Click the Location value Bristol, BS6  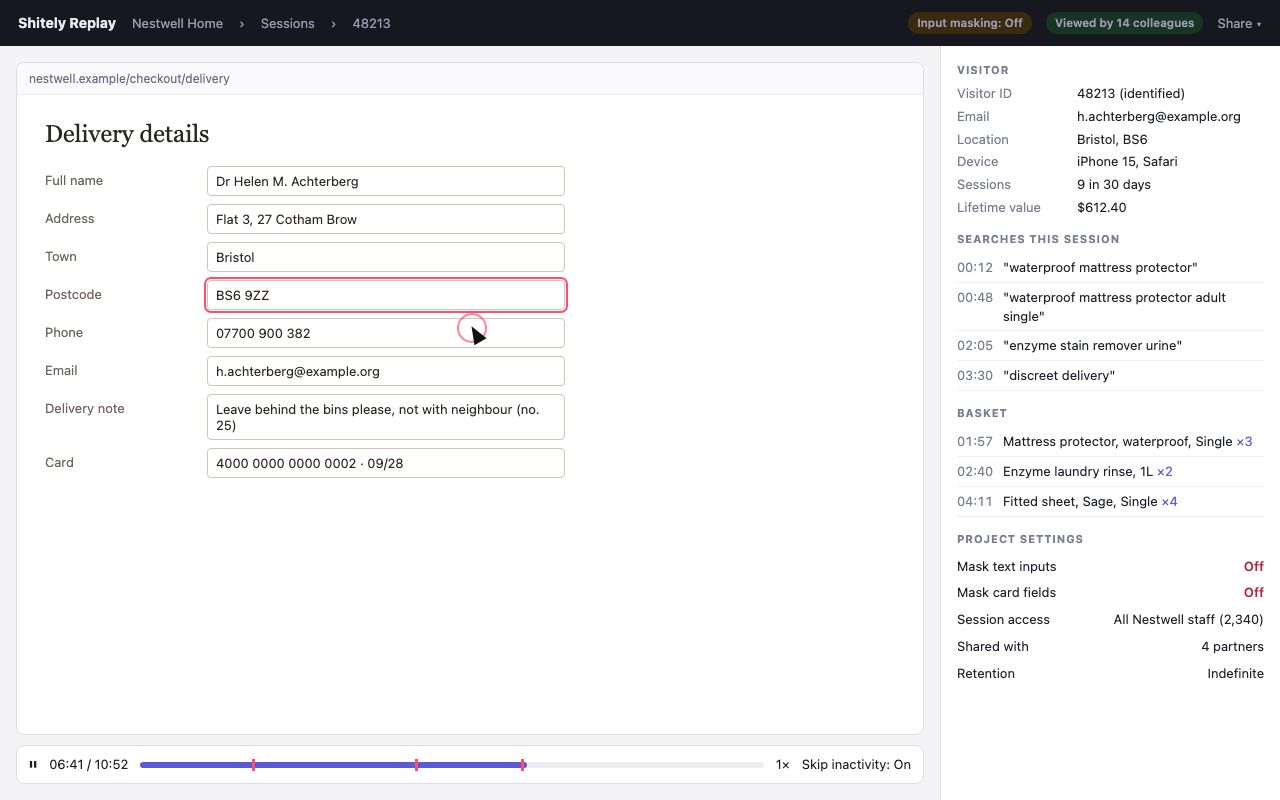[x=1112, y=139]
